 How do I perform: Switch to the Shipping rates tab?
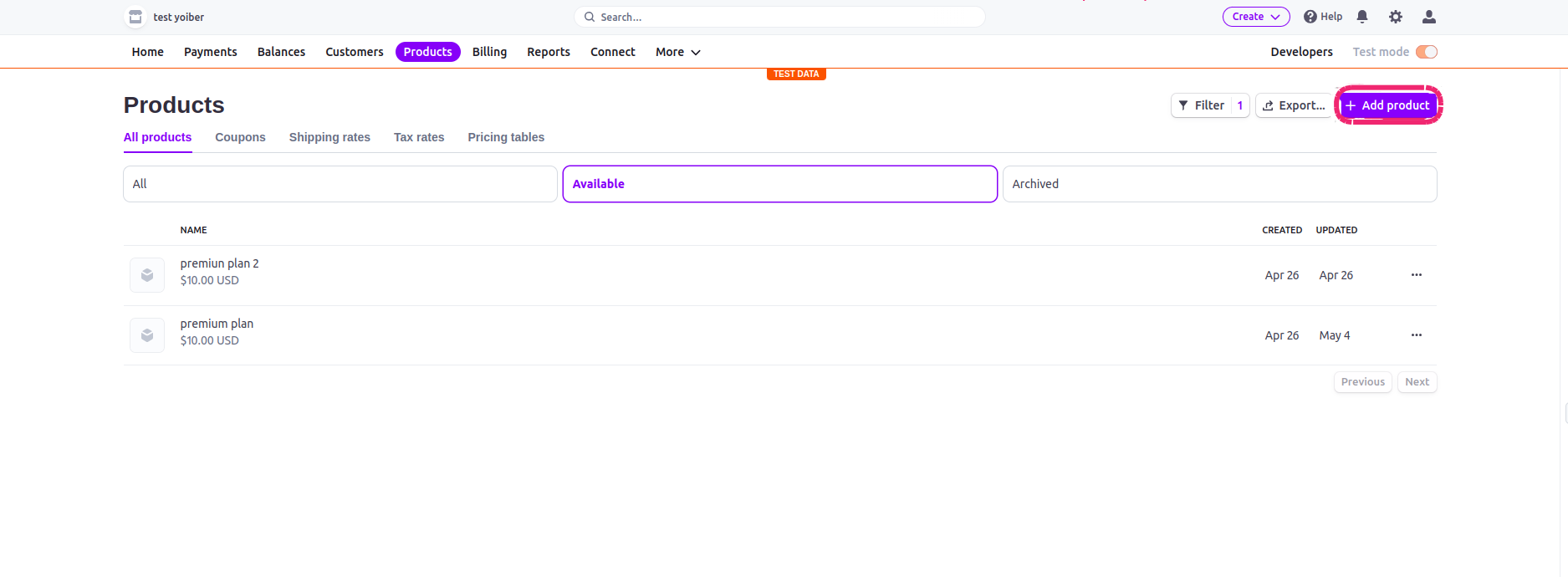coord(329,137)
